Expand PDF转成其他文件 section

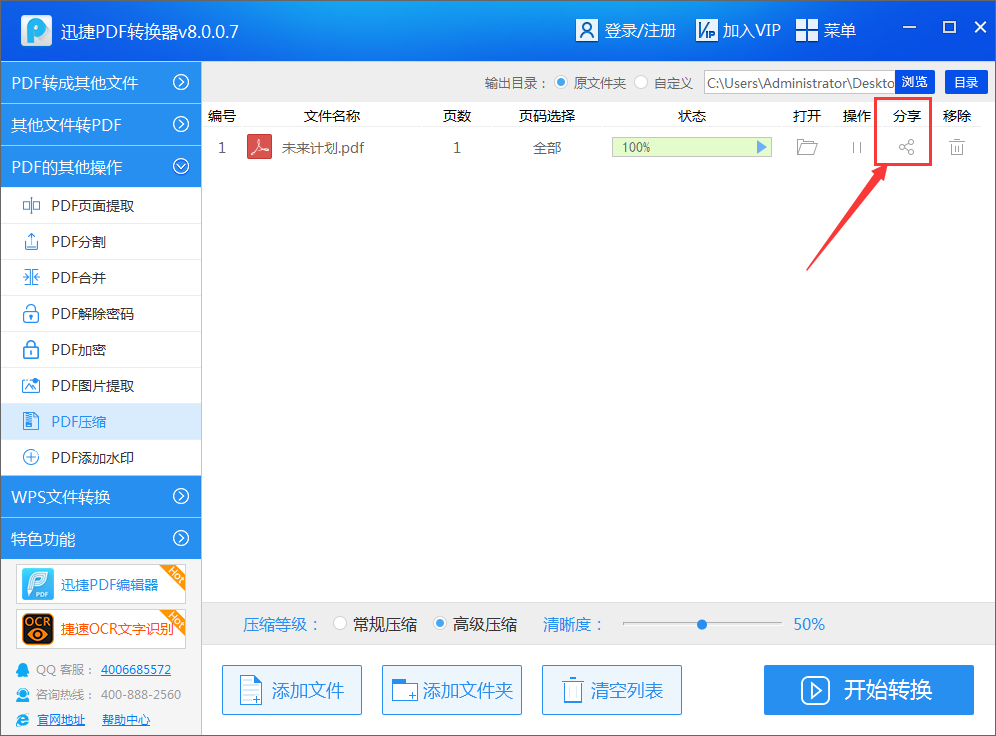click(100, 83)
